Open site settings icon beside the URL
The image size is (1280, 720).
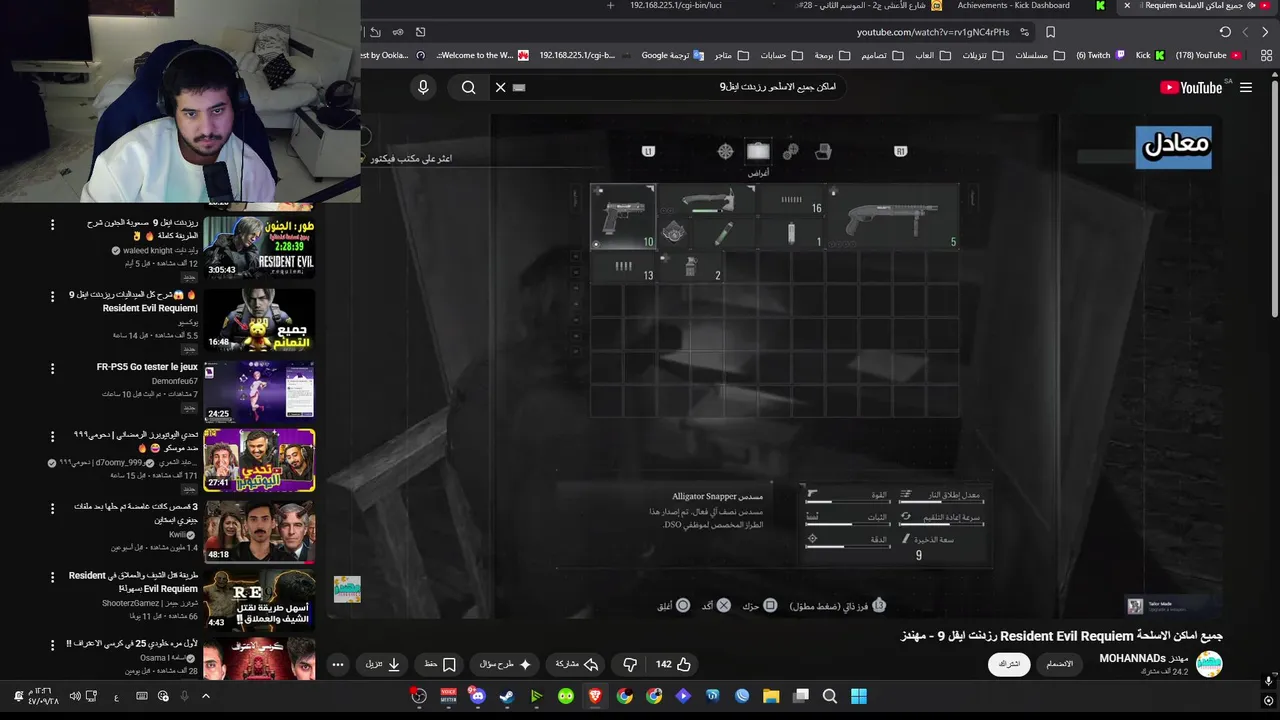(1024, 32)
